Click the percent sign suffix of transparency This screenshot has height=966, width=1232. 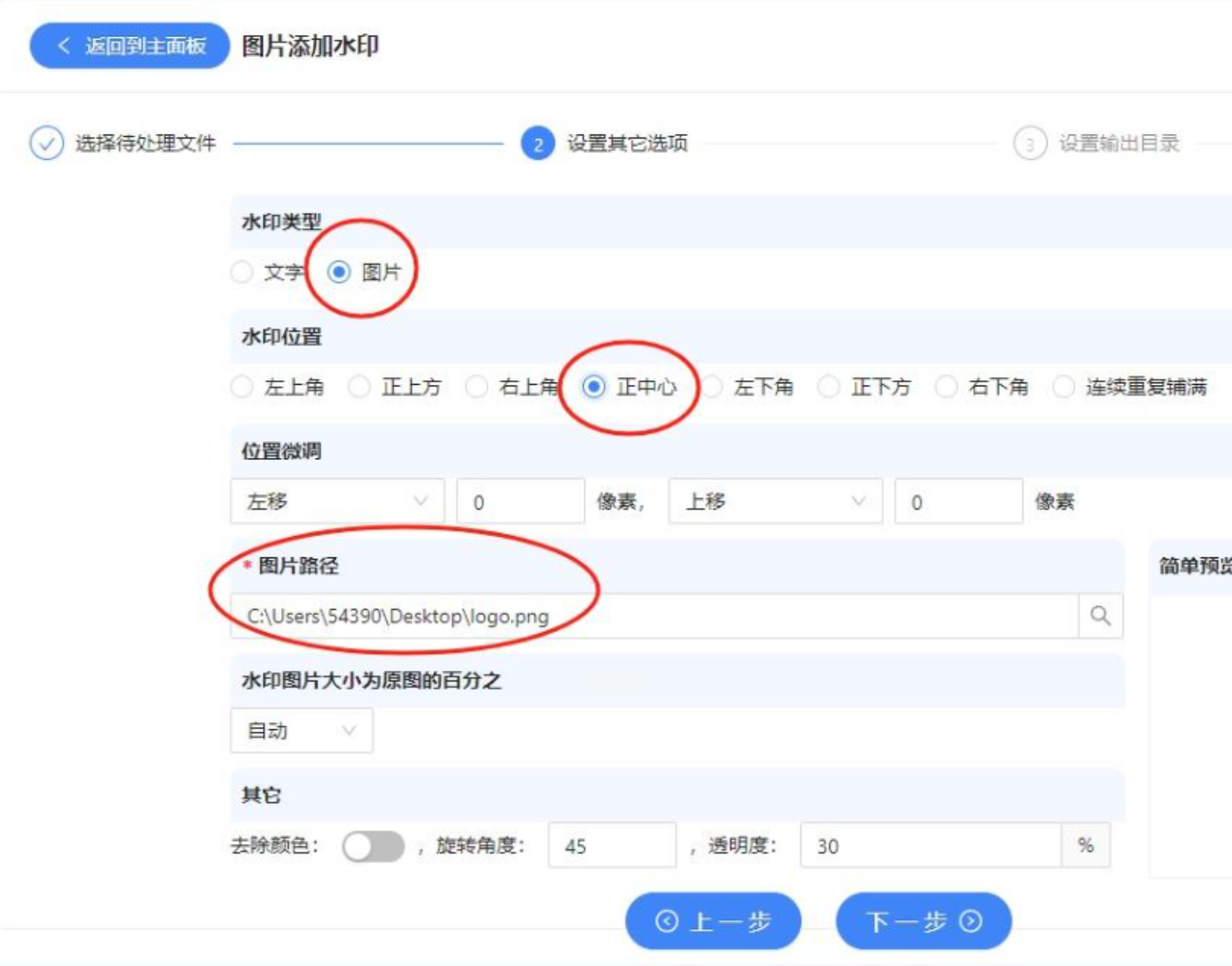1086,846
